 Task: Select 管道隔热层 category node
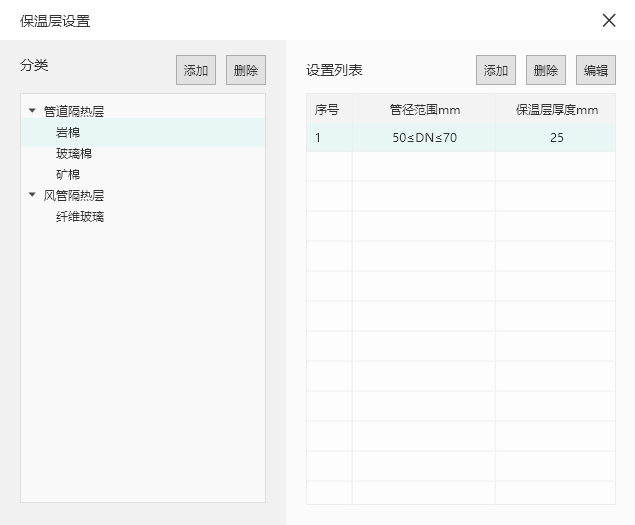tap(74, 111)
